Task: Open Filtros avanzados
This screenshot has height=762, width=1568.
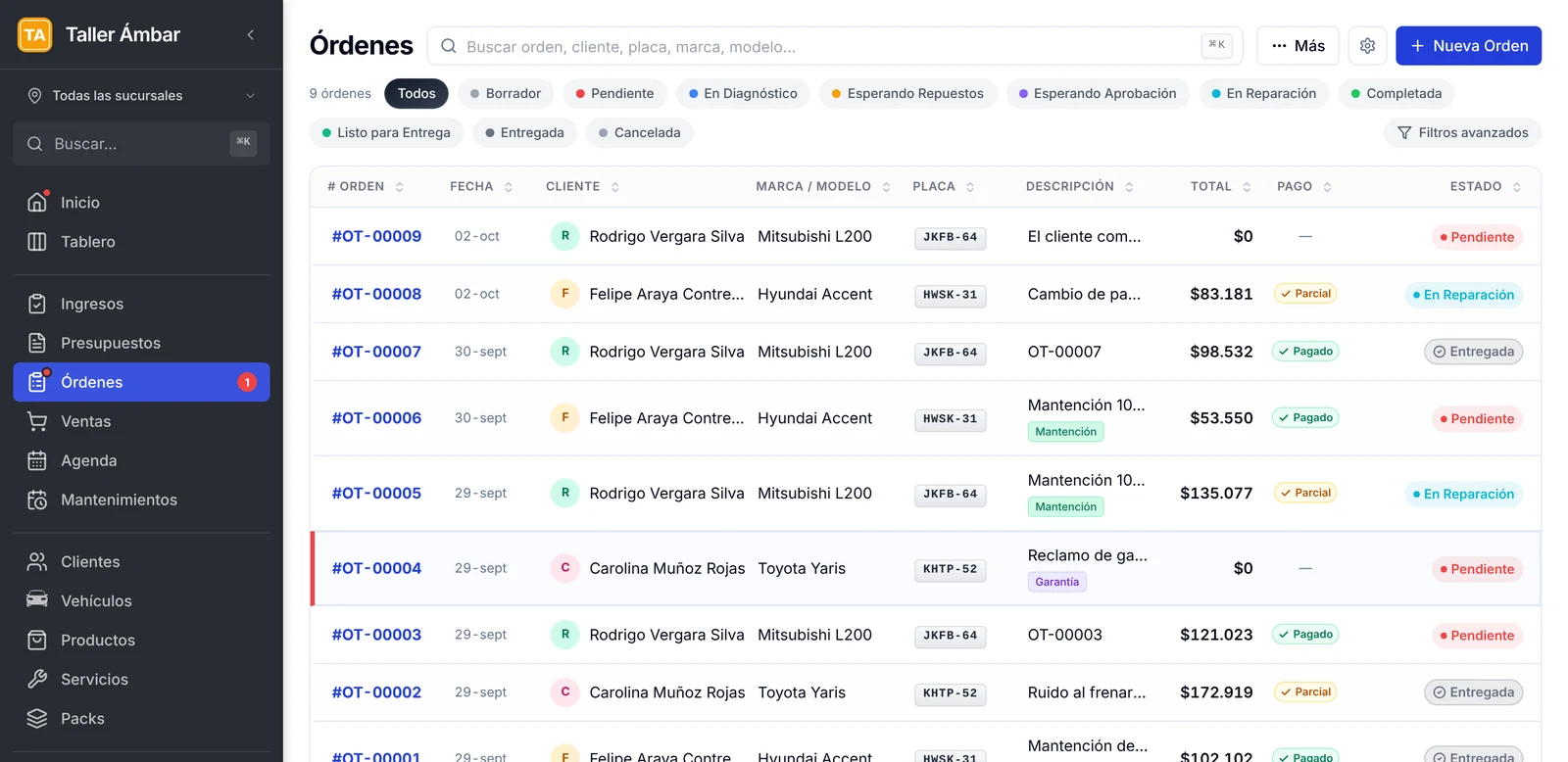Action: 1462,132
